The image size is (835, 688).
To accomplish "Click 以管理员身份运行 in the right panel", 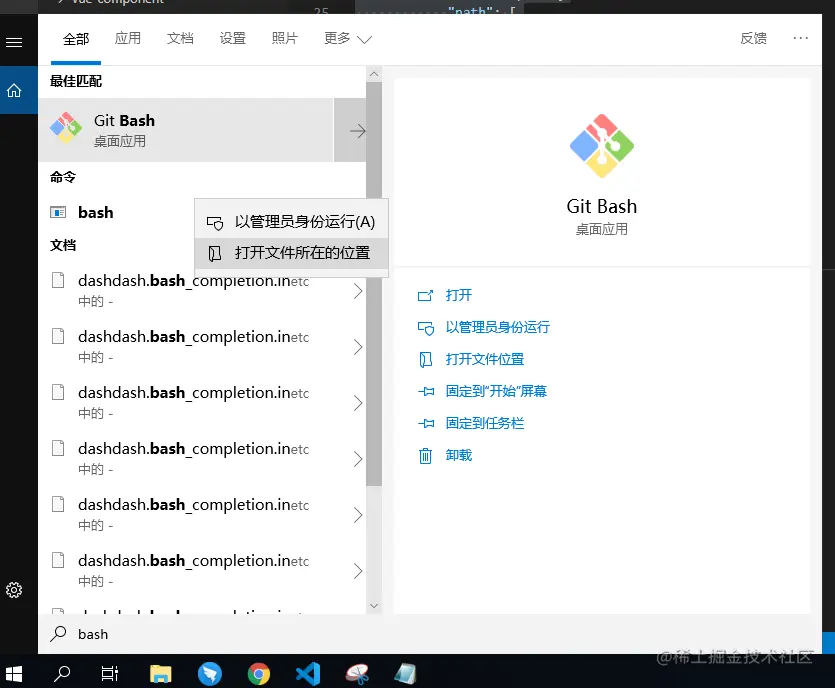I will point(497,327).
